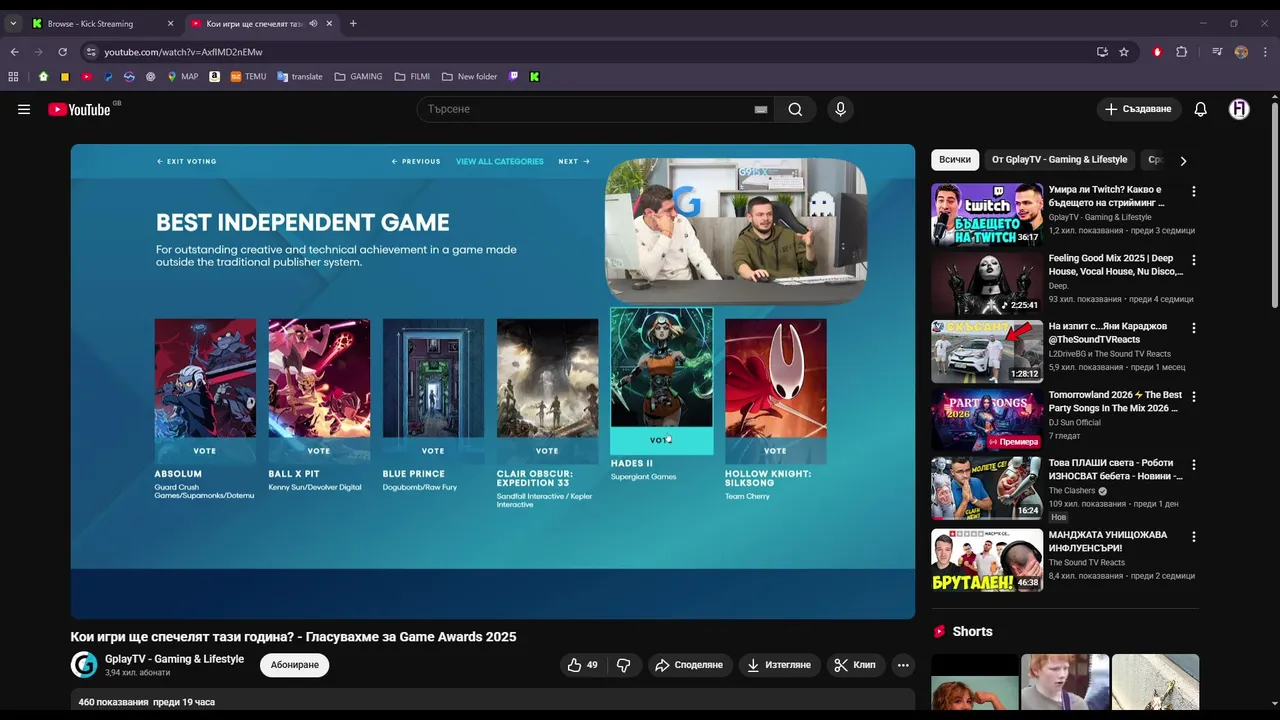This screenshot has width=1280, height=720.
Task: Open the translate bookmark
Action: [300, 76]
